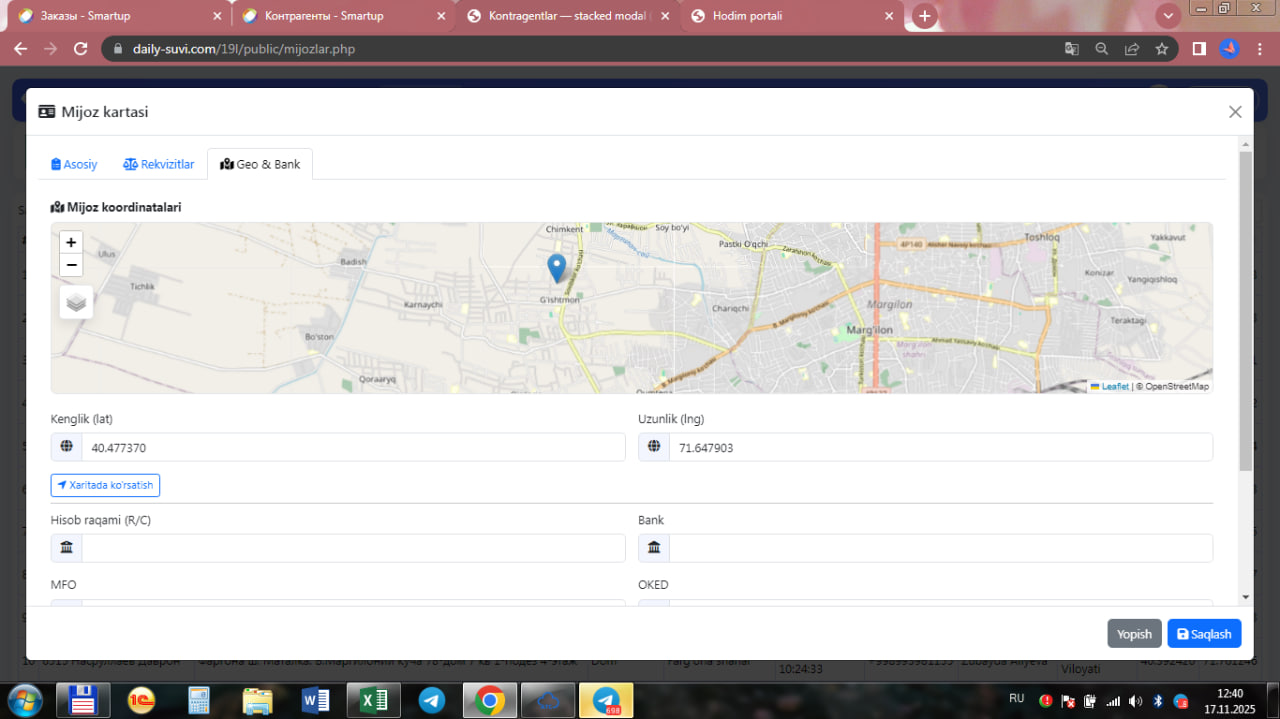Screen dimensions: 1280x719
Task: Click the blue location marker on map
Action: coord(557,268)
